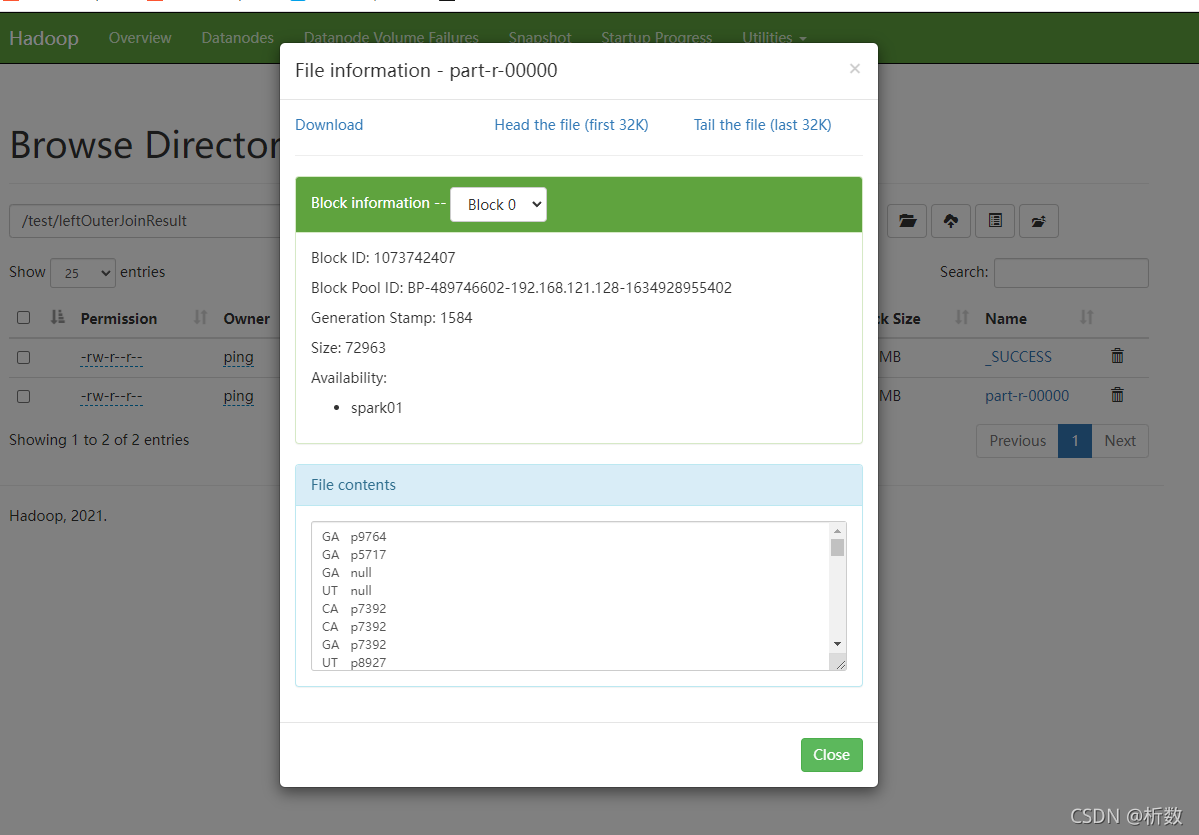This screenshot has width=1199, height=835.
Task: Click the ping owner in part-r-00000 row
Action: (238, 395)
